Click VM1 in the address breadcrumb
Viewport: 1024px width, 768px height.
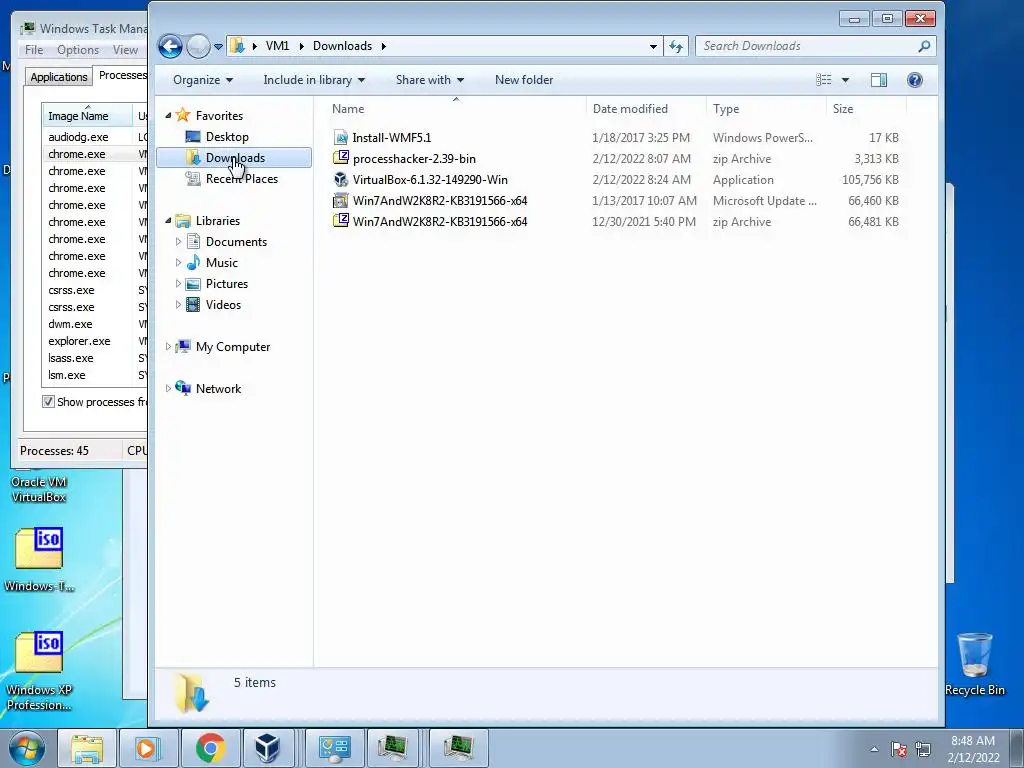point(277,46)
